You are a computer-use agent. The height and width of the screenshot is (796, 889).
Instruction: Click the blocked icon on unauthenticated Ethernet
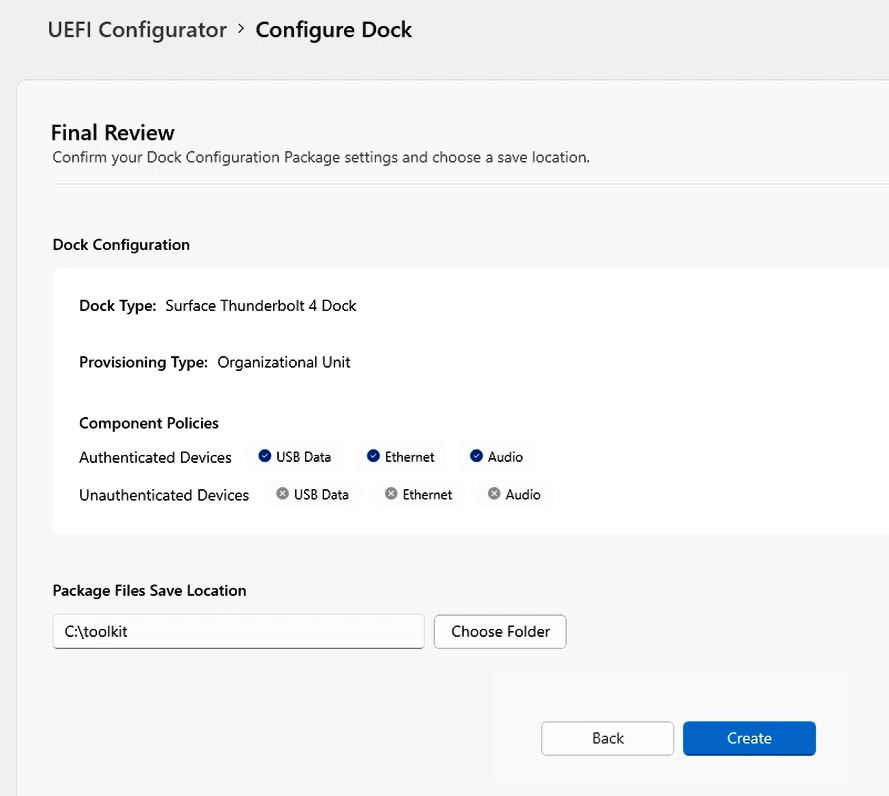tap(390, 494)
